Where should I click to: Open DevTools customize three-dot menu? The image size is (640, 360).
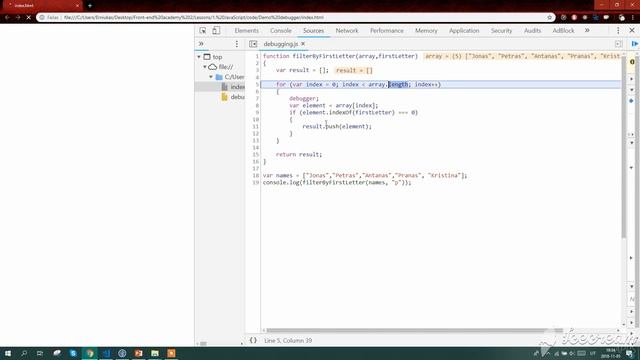point(618,31)
